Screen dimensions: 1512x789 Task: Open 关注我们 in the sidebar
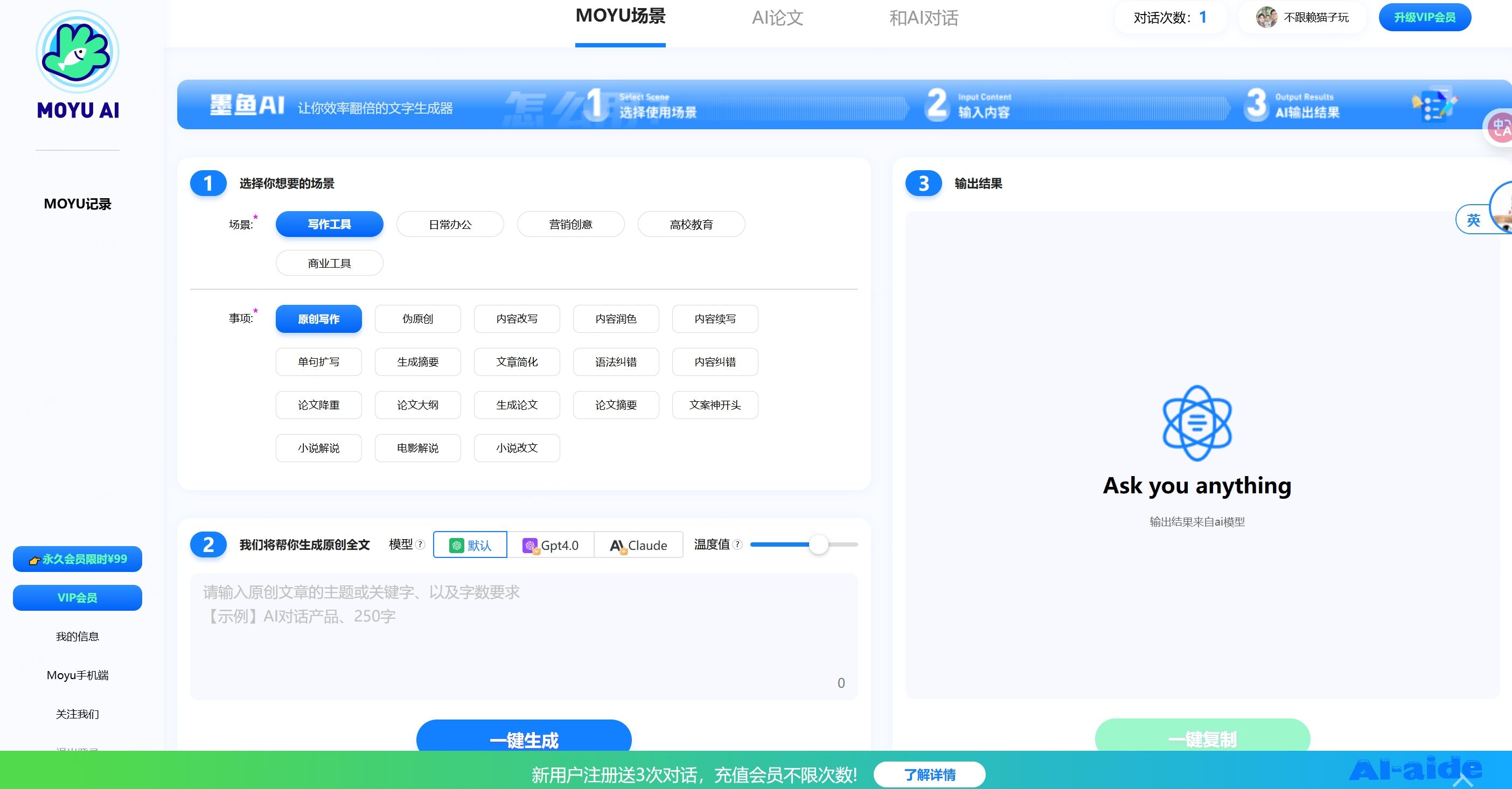tap(78, 714)
